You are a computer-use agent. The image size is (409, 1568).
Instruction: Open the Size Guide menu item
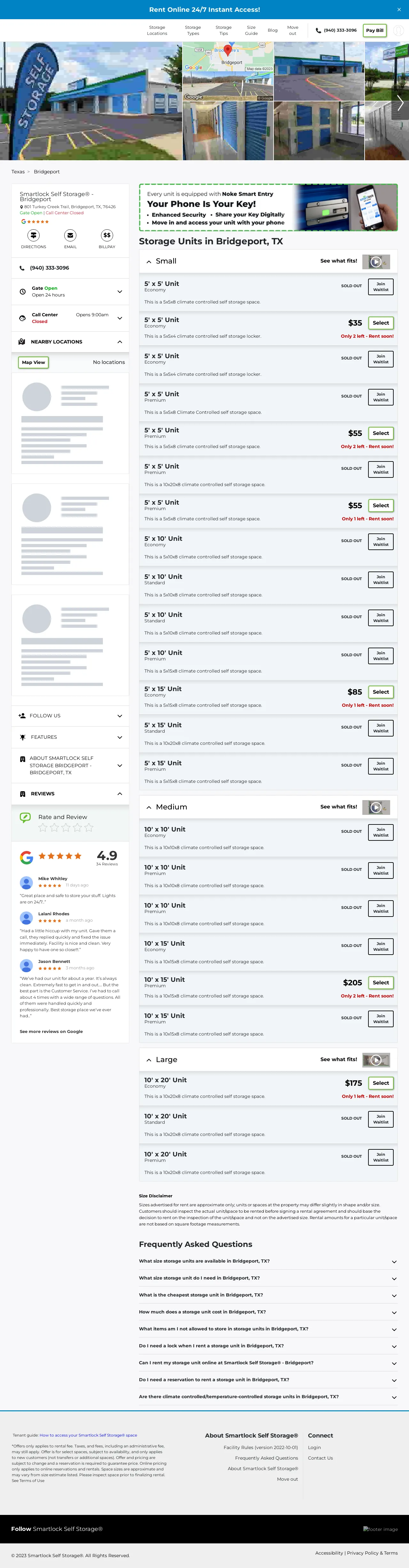[x=251, y=30]
